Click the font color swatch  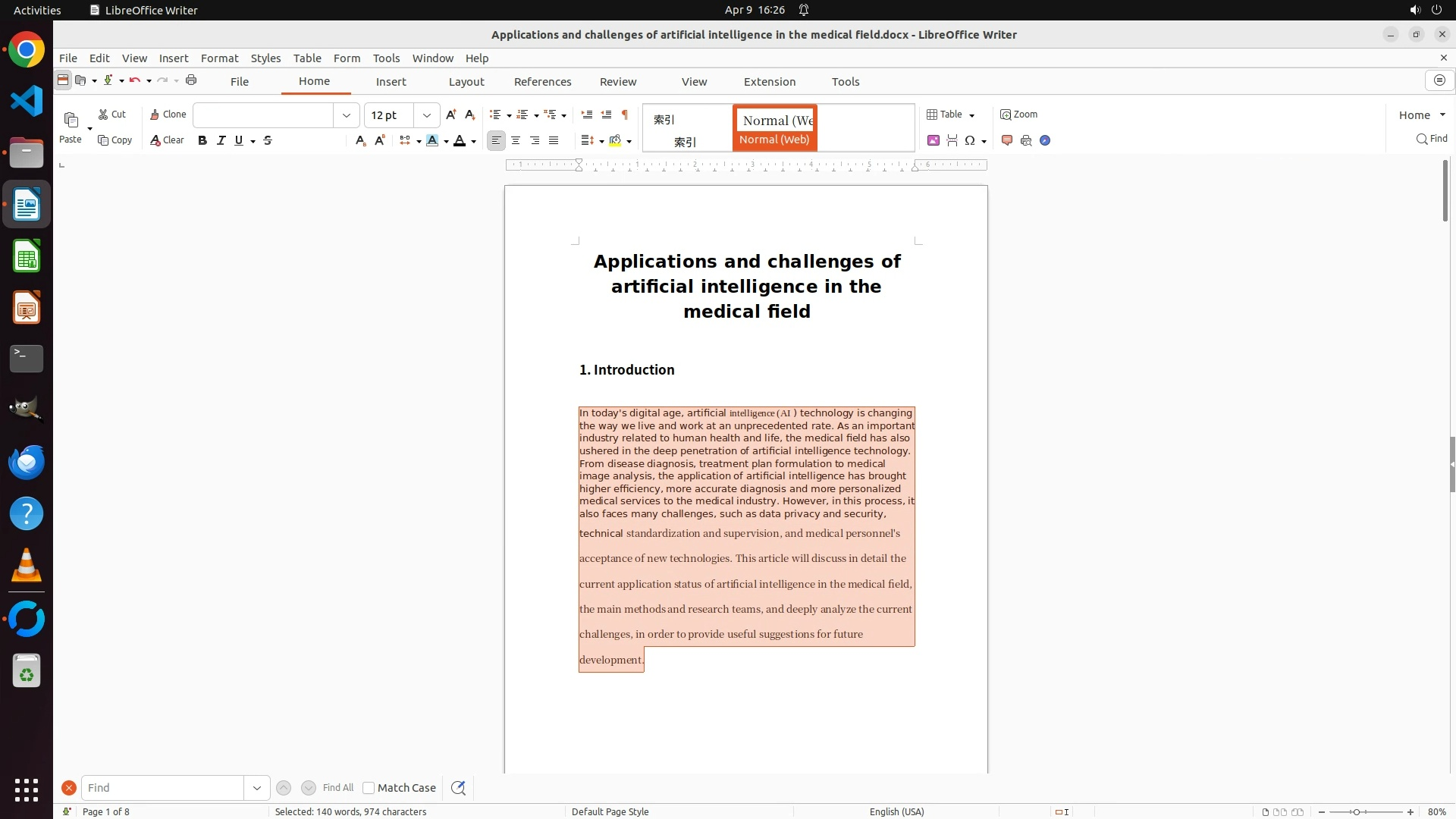[x=460, y=140]
